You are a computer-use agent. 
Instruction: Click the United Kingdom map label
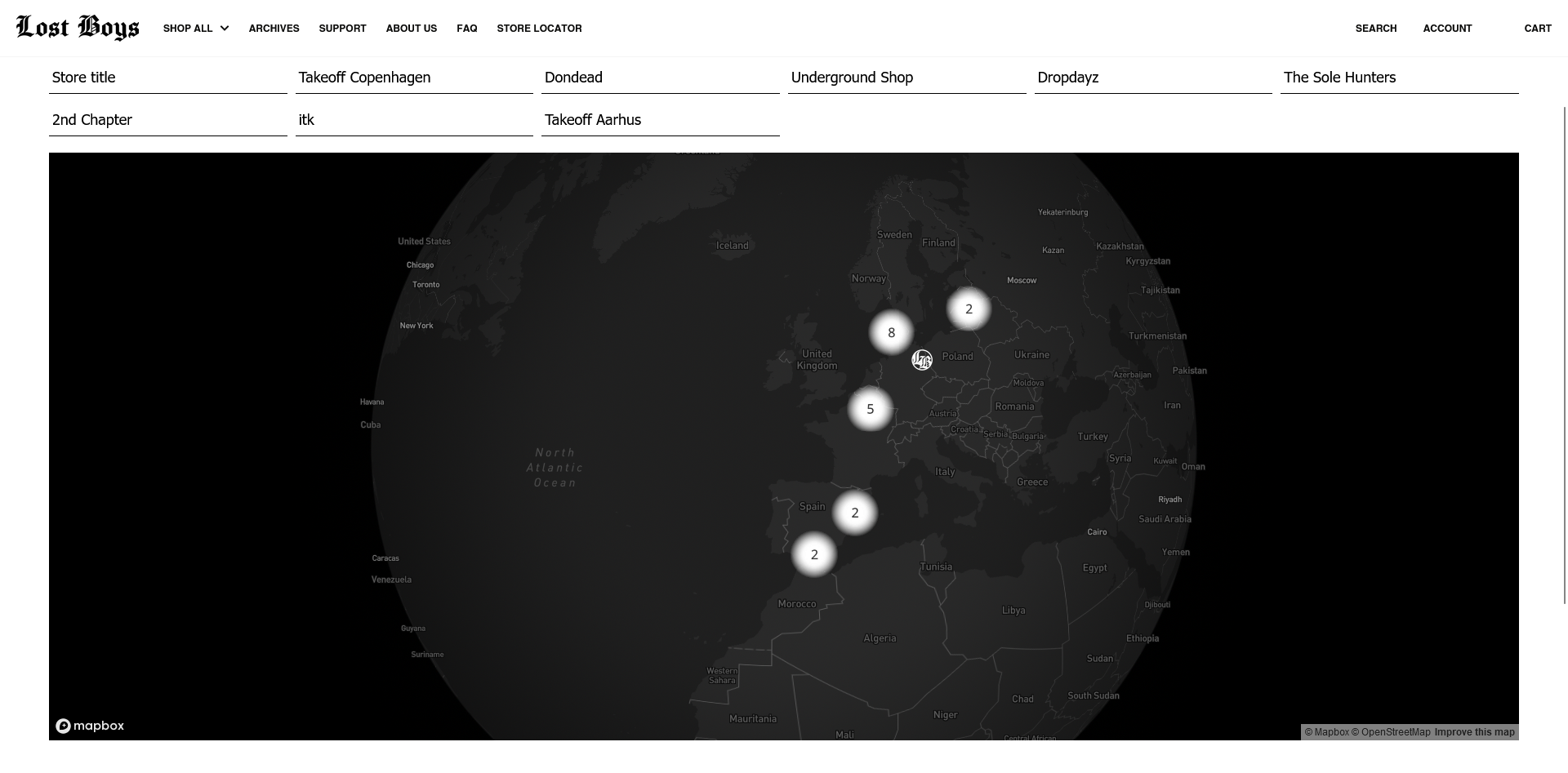(817, 360)
